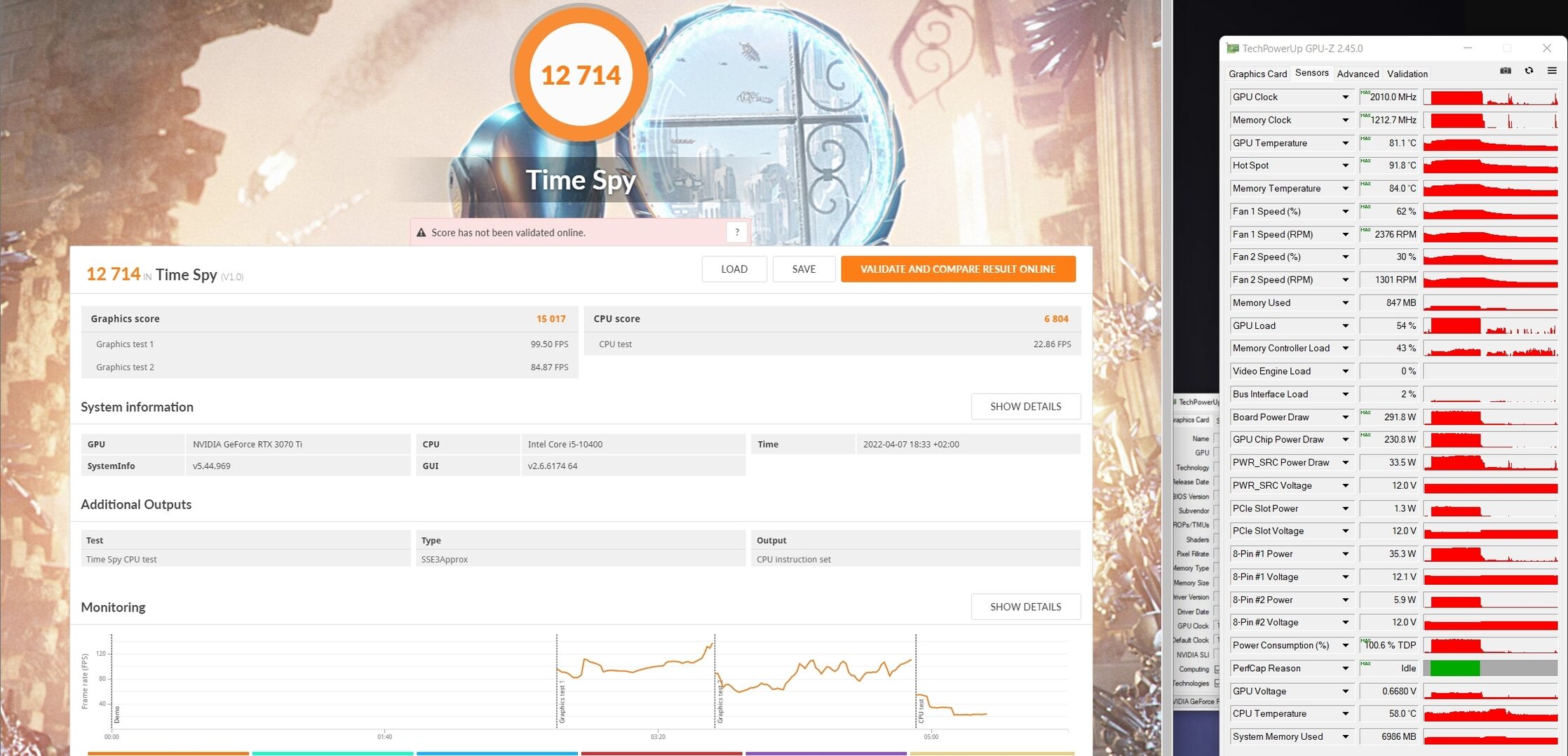
Task: Click the GPU-Z refresh icon
Action: pyautogui.click(x=1529, y=71)
